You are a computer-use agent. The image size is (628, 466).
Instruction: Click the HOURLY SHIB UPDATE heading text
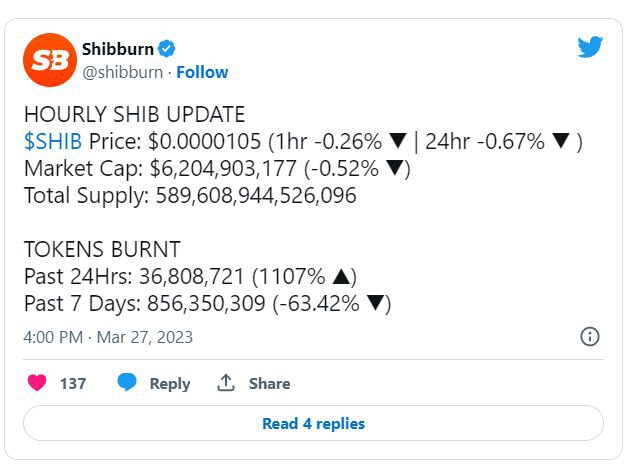[x=134, y=114]
